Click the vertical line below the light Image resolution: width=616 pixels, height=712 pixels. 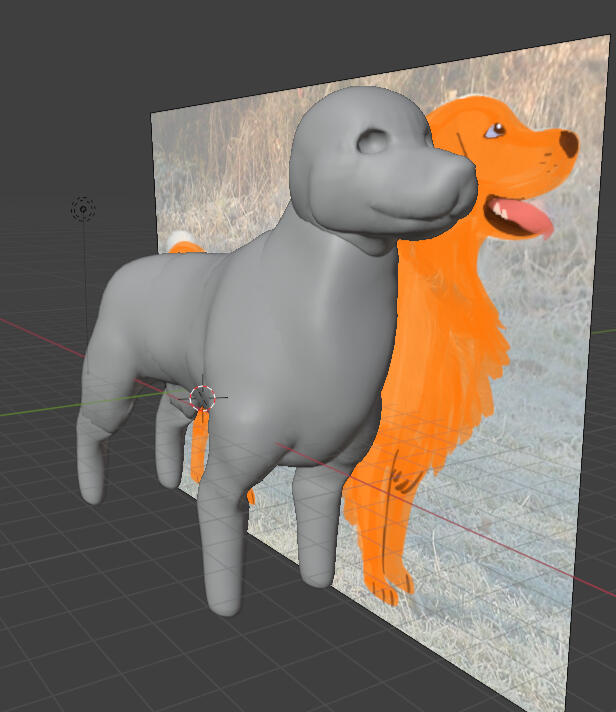click(x=83, y=290)
